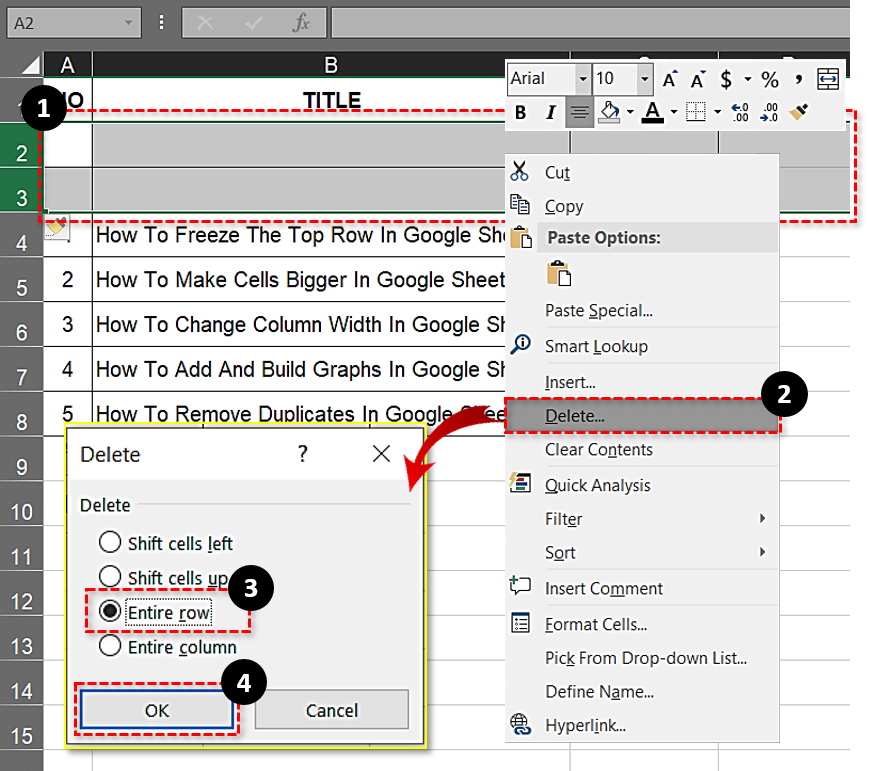Click the Center alignment icon
Viewport: 869px width, 771px height.
579,113
